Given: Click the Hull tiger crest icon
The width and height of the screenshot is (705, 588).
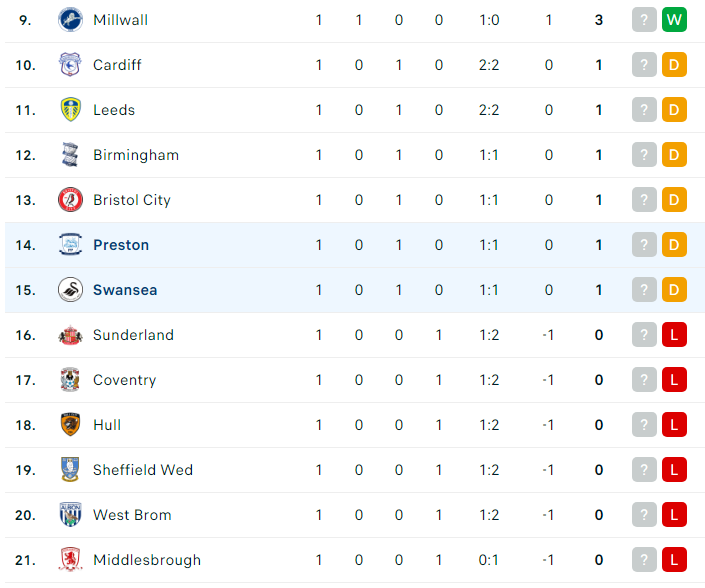Looking at the screenshot, I should tap(70, 424).
